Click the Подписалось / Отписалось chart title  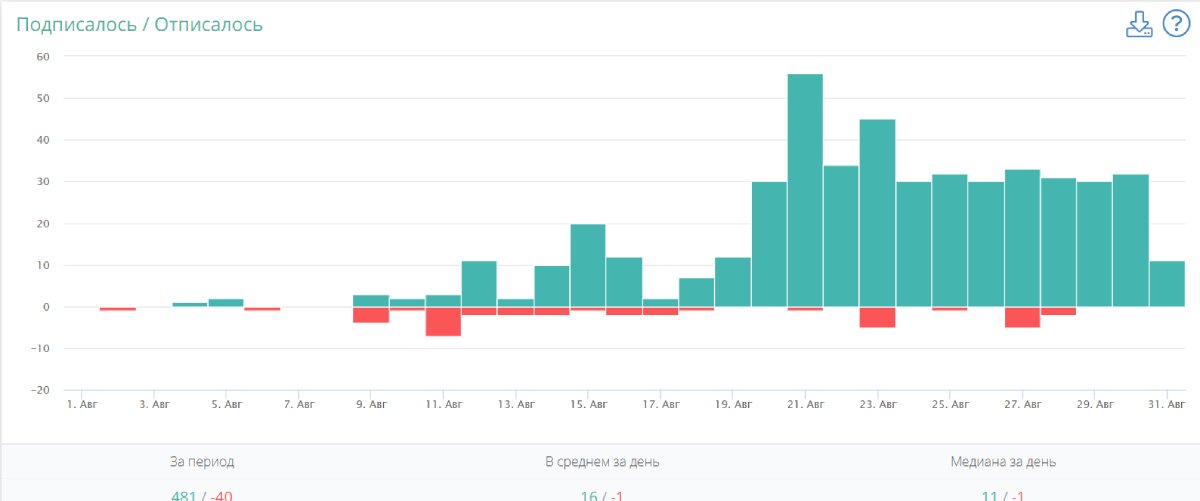click(x=139, y=24)
